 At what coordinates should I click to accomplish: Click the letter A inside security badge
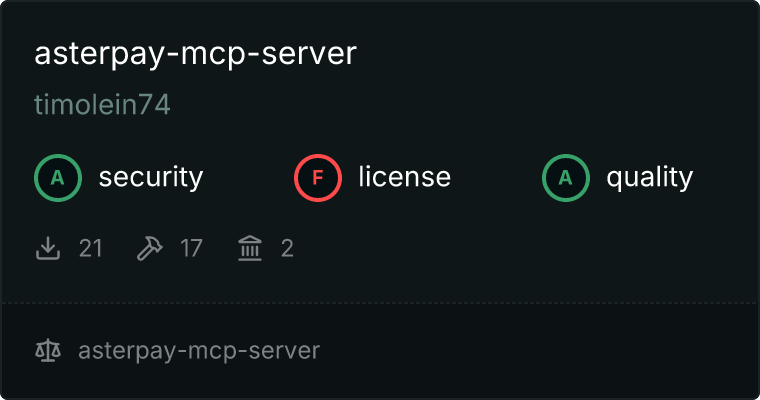coord(58,178)
